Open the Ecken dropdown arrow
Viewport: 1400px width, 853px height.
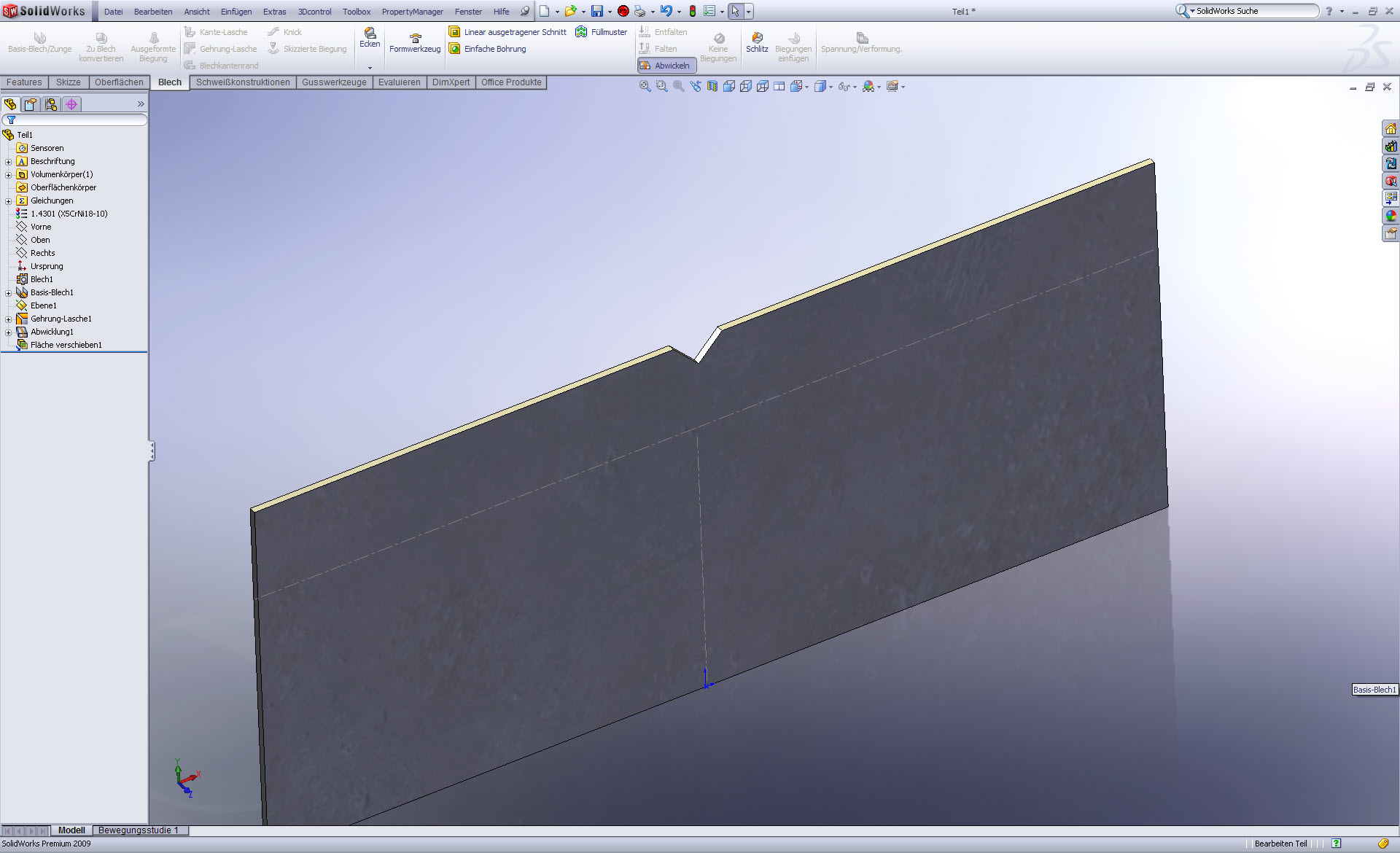coord(370,67)
